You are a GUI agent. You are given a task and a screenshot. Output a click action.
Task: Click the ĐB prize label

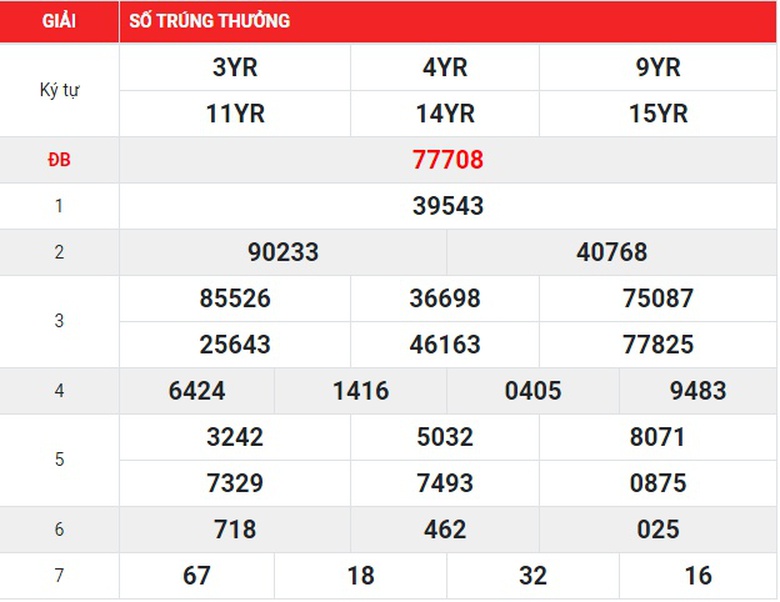pos(59,160)
